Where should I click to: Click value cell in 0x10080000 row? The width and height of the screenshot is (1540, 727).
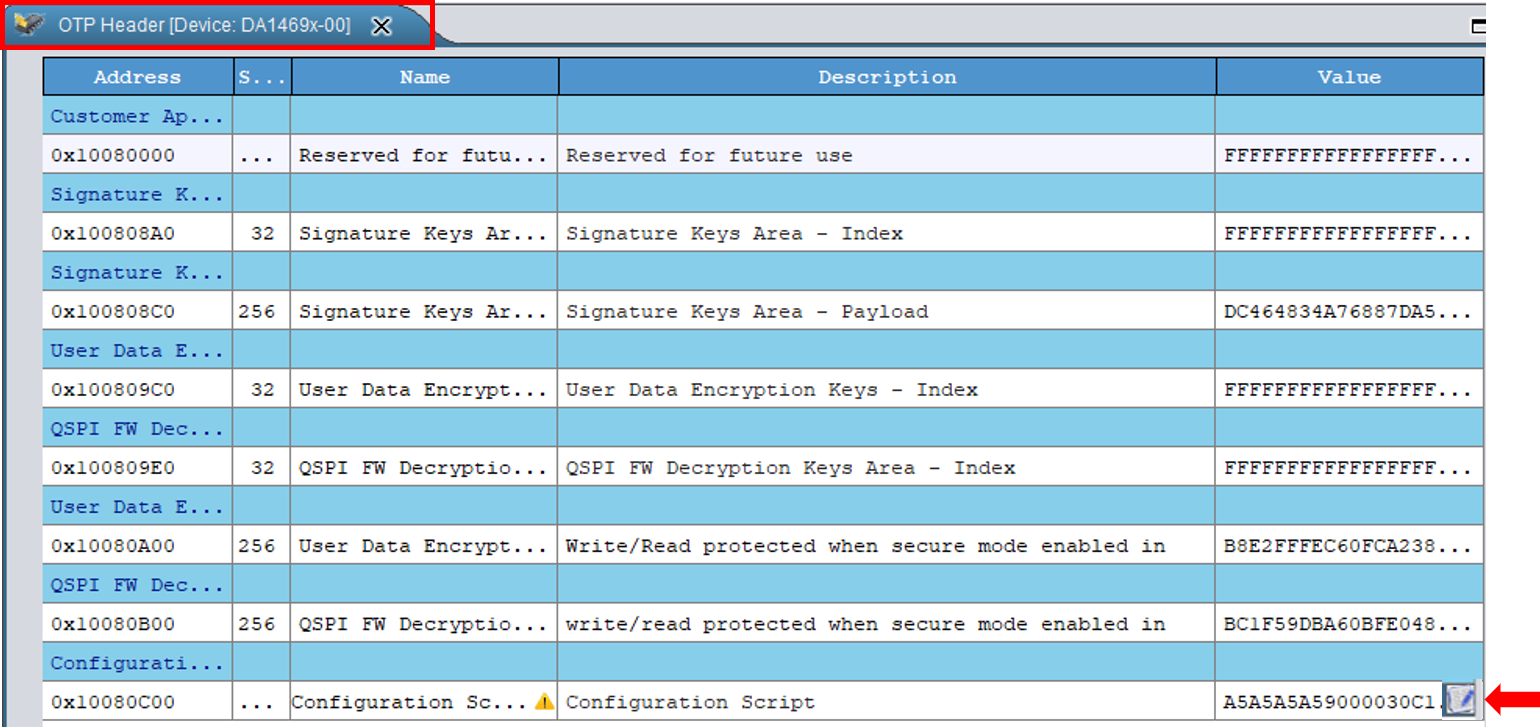point(1349,155)
